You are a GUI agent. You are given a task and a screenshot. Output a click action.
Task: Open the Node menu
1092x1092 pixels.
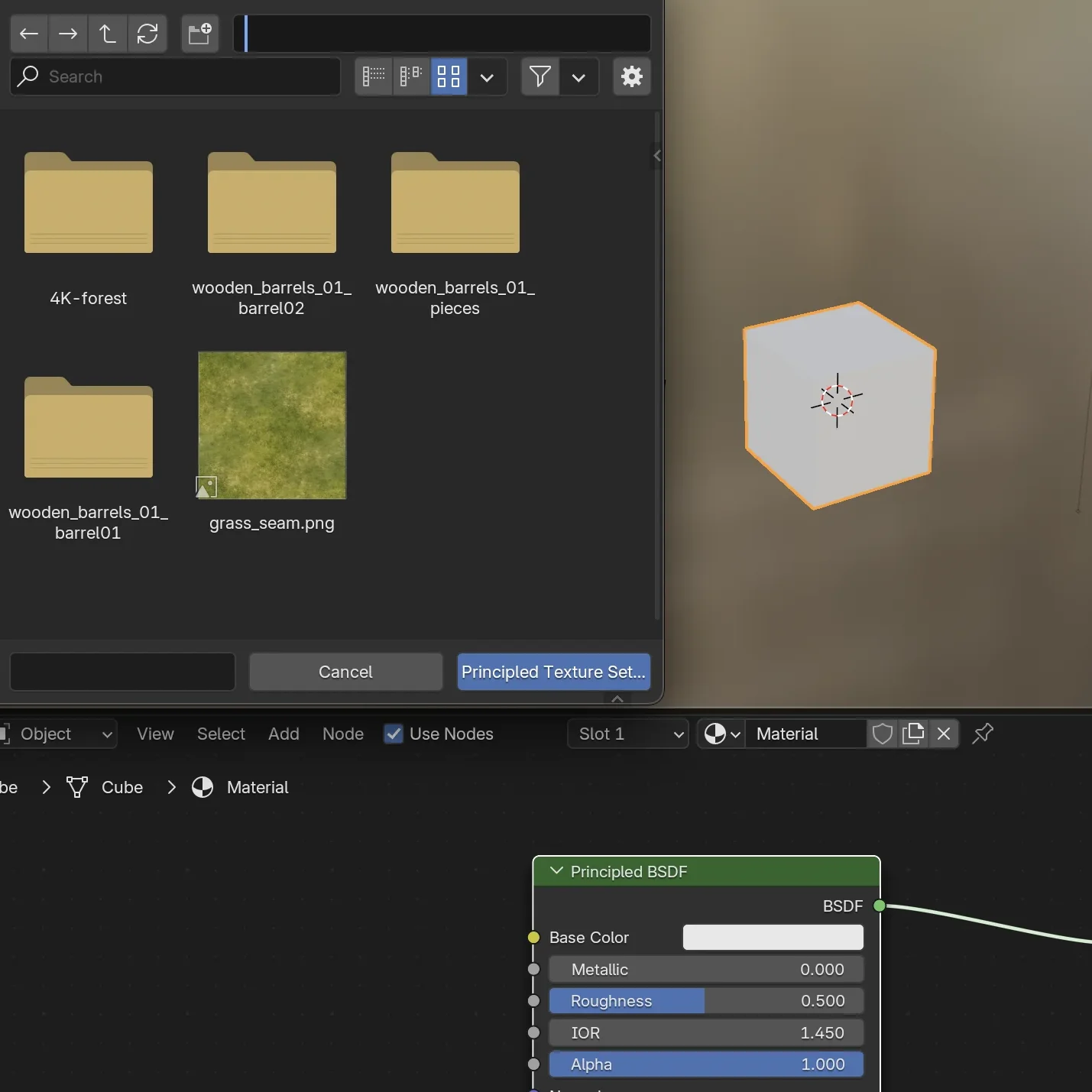point(343,734)
